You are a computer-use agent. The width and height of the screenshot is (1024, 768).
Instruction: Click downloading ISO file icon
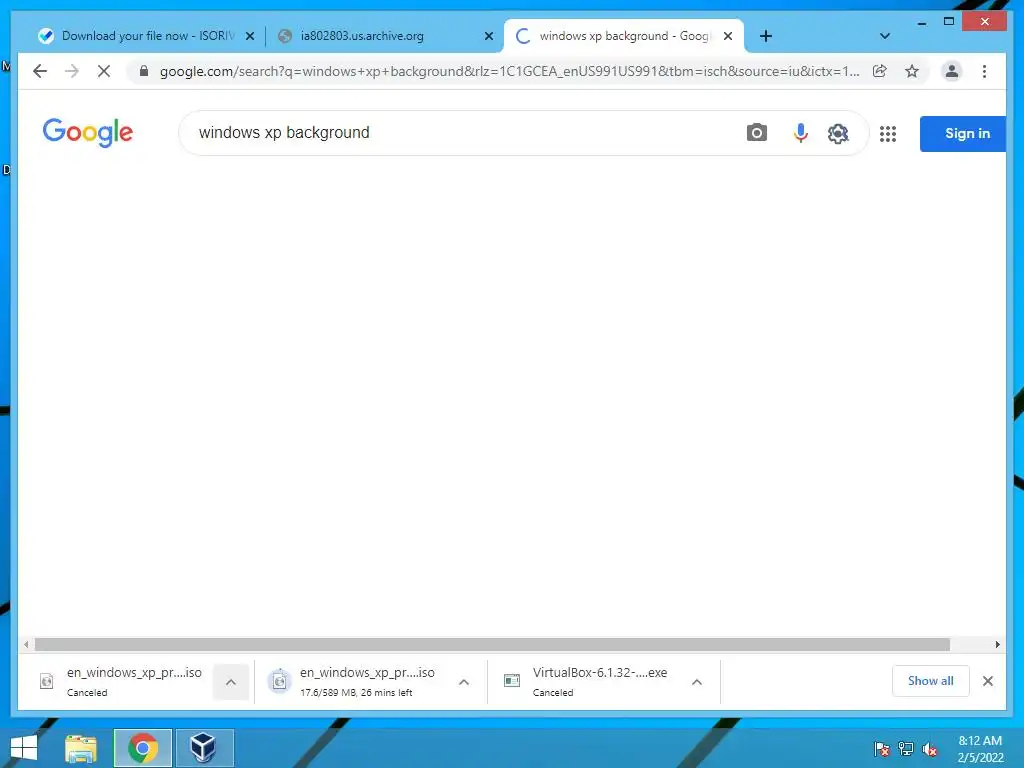point(280,681)
